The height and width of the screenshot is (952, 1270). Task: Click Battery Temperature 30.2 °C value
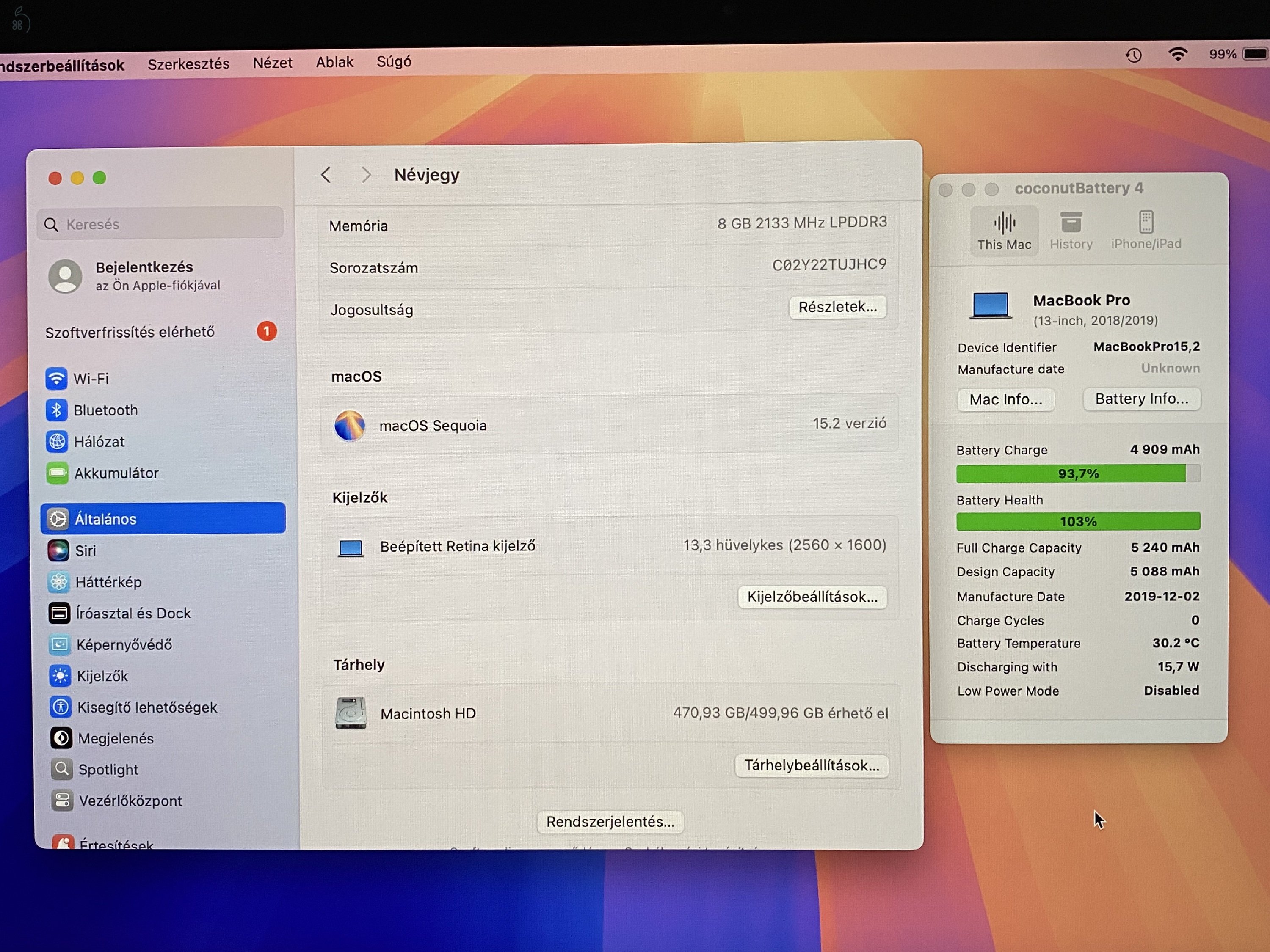tap(1175, 643)
